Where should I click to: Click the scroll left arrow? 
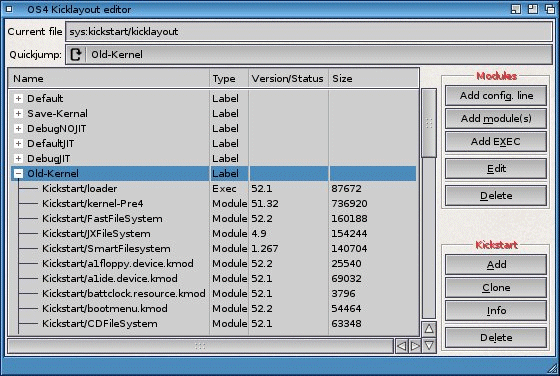pyautogui.click(x=401, y=346)
